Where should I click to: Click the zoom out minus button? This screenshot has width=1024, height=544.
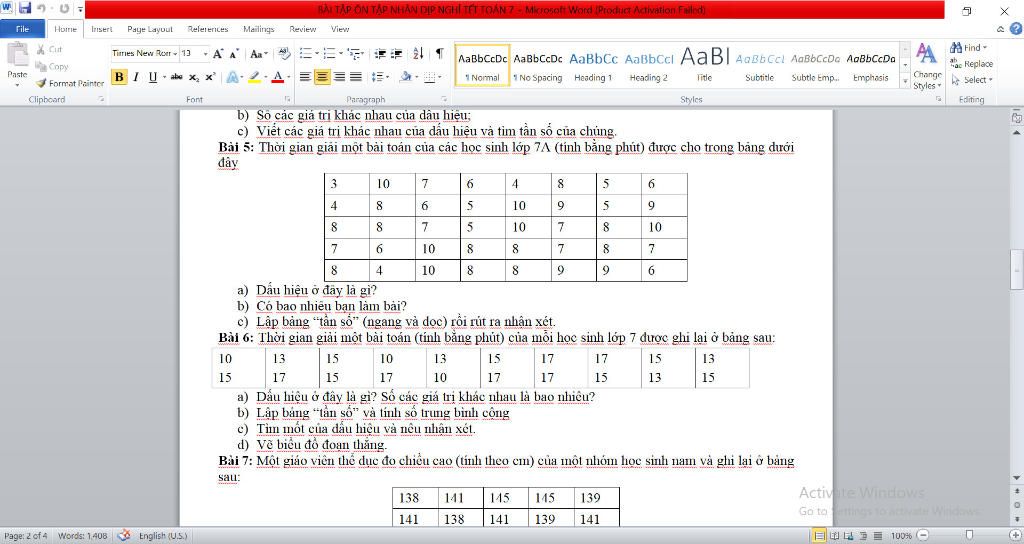click(x=923, y=536)
